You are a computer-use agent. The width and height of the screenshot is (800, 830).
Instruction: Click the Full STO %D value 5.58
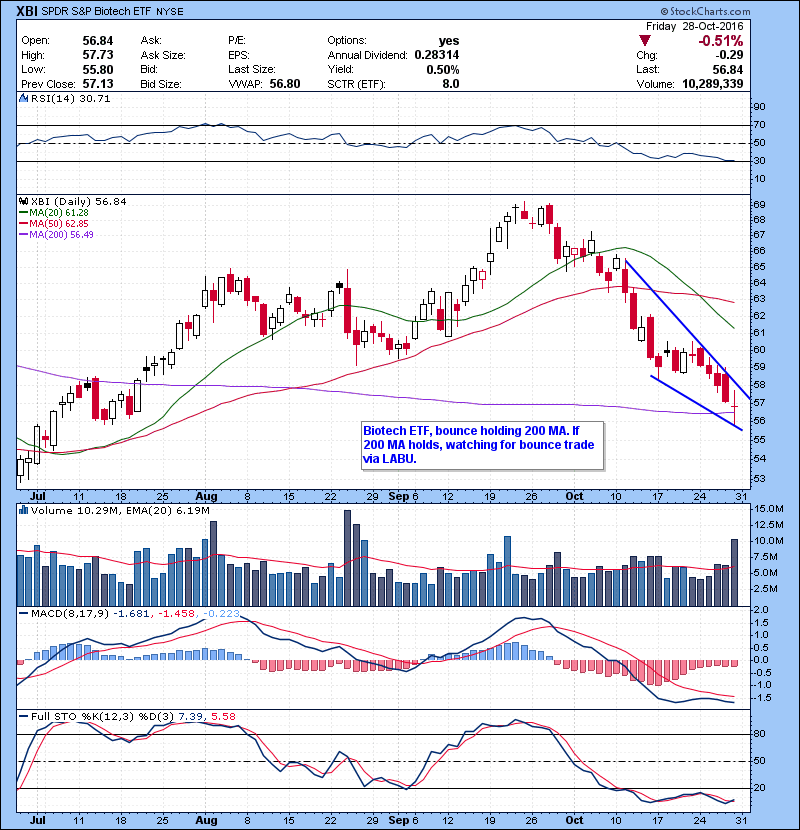pos(223,716)
